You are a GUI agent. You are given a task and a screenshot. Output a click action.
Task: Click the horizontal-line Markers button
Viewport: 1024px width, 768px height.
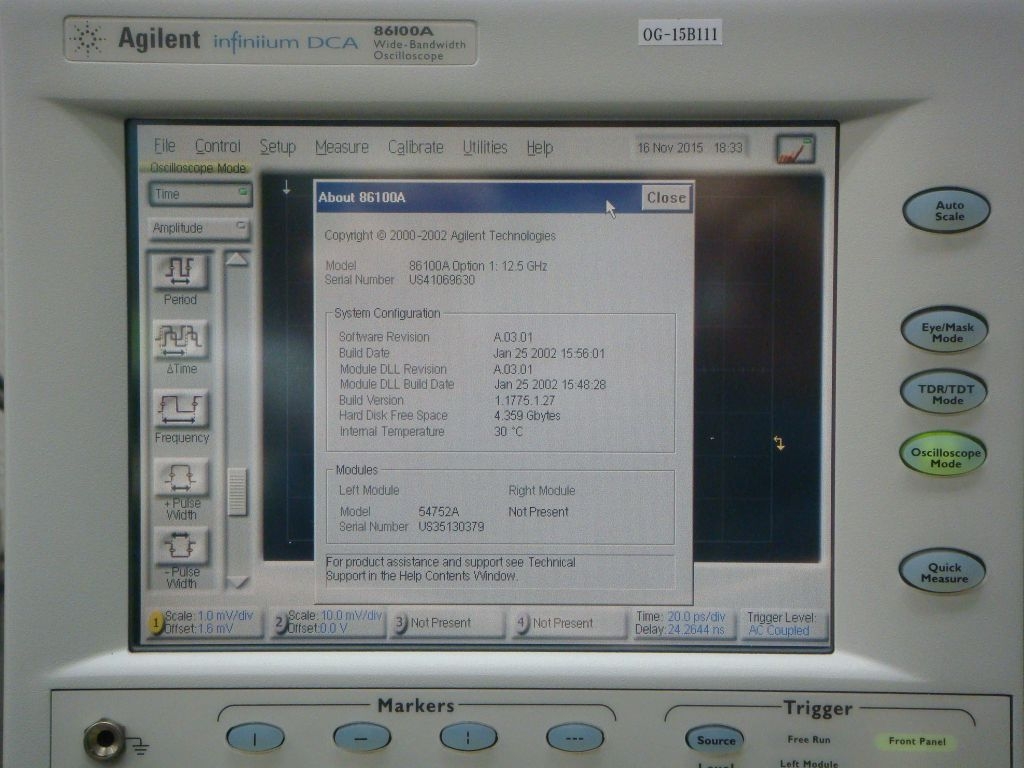pos(362,738)
